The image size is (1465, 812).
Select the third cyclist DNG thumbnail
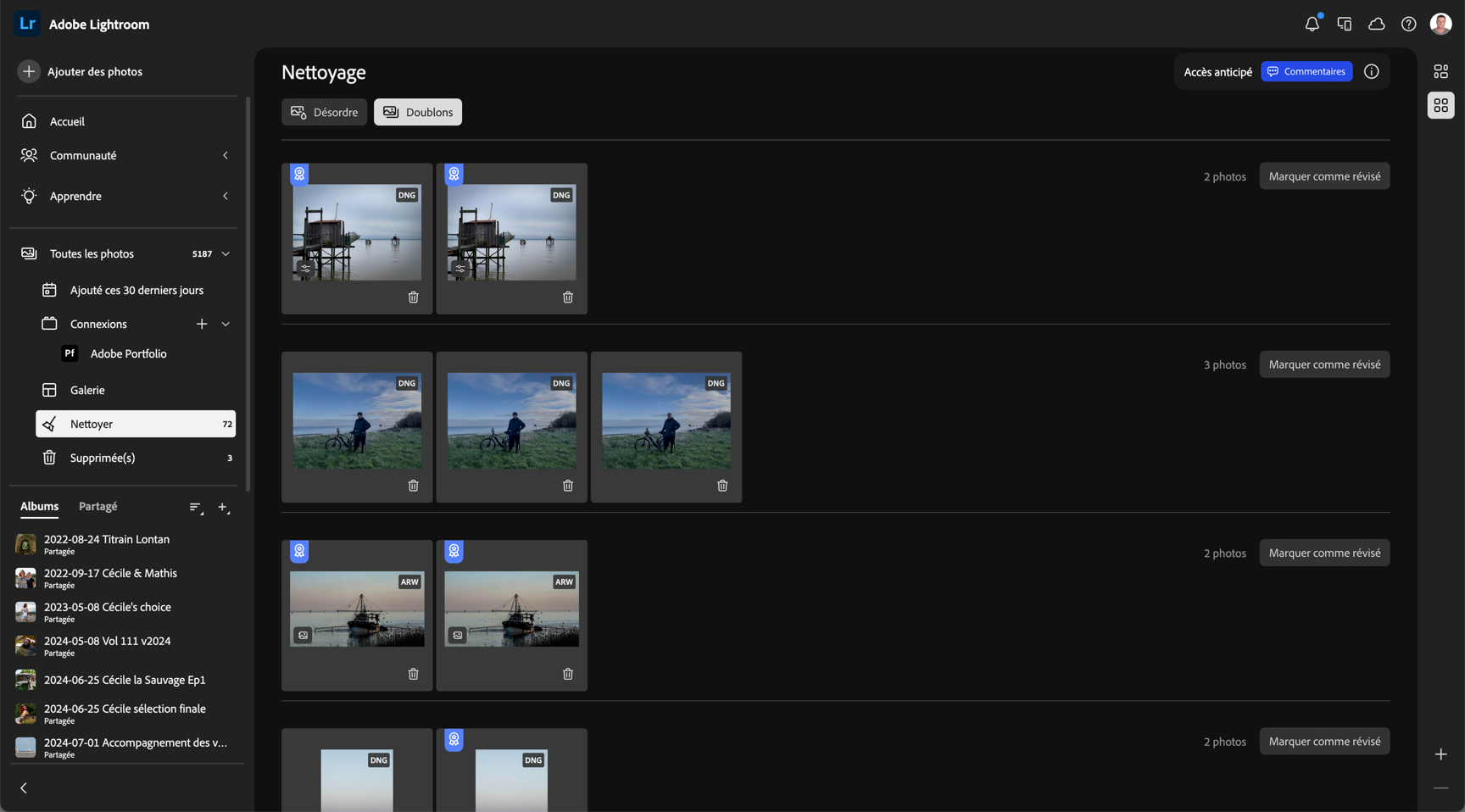(x=666, y=420)
